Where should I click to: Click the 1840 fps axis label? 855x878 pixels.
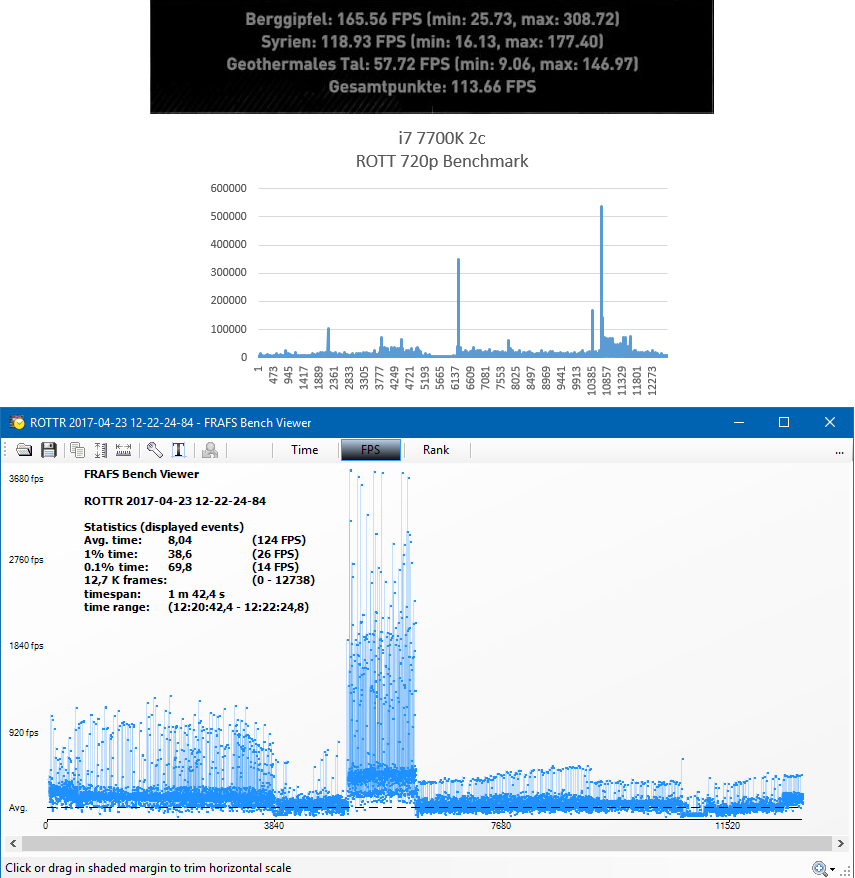coord(26,646)
